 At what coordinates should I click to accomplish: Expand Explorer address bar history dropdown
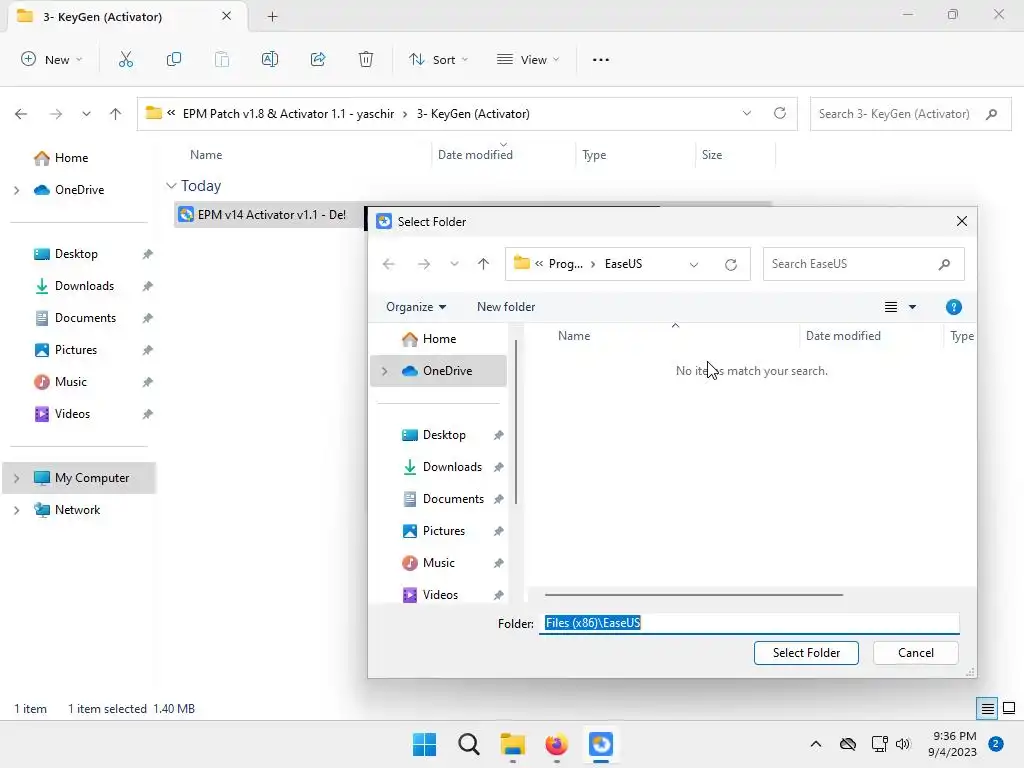coord(746,114)
